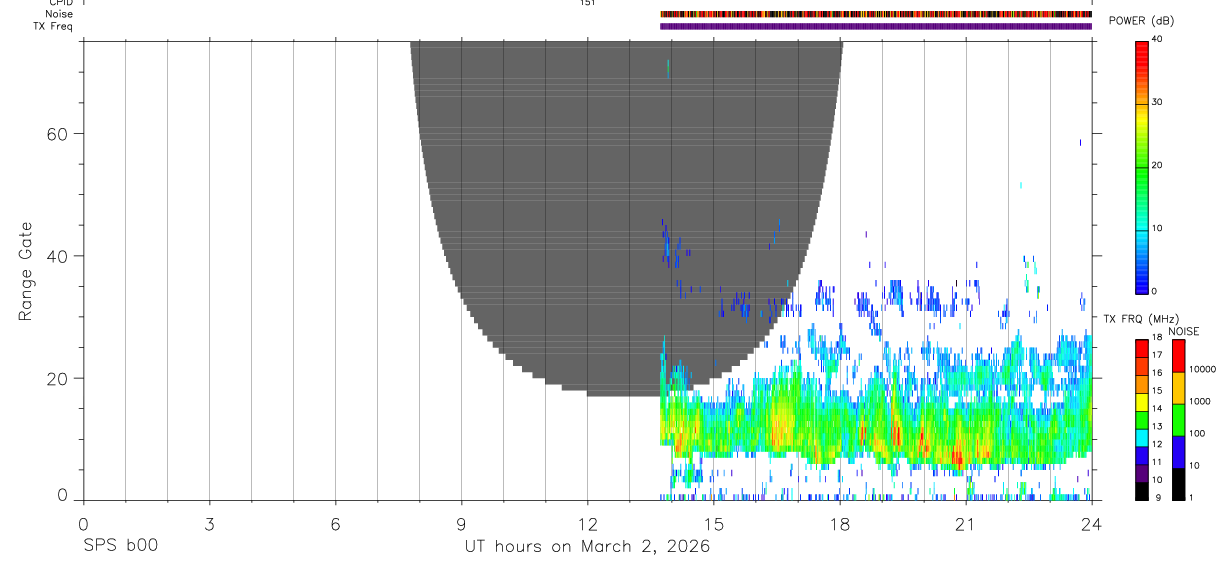Select the green 13-14 MHz frequency swatch
The image size is (1228, 567).
point(1141,420)
